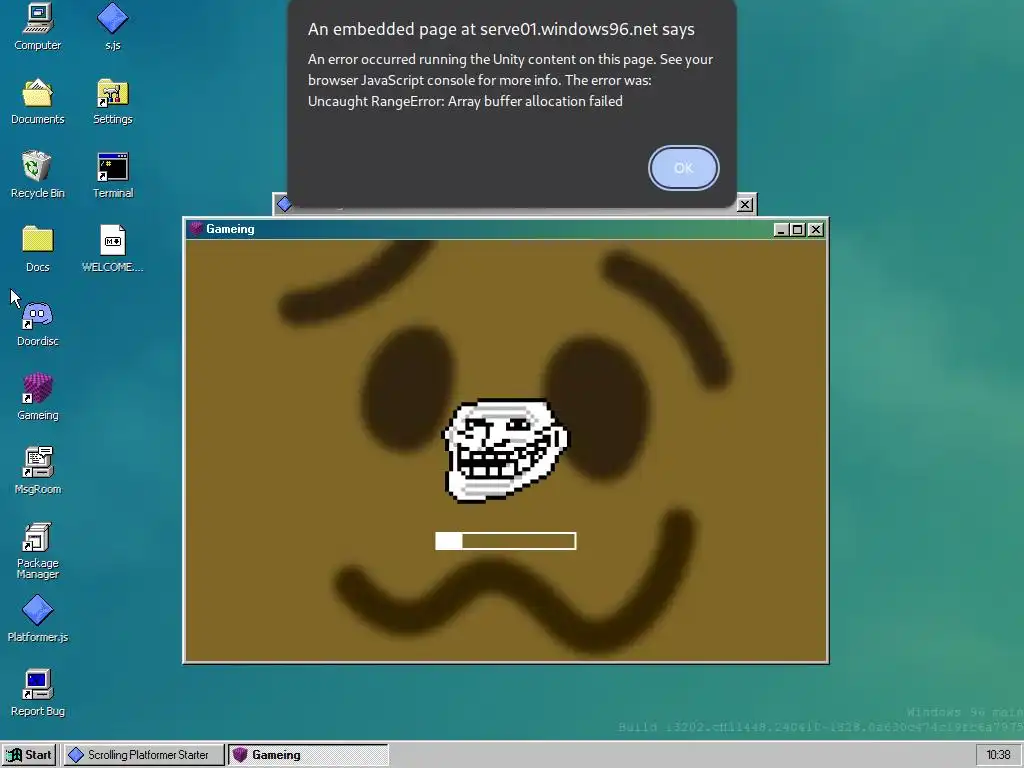This screenshot has height=768, width=1024.
Task: Maximize the Gameing window
Action: [797, 230]
